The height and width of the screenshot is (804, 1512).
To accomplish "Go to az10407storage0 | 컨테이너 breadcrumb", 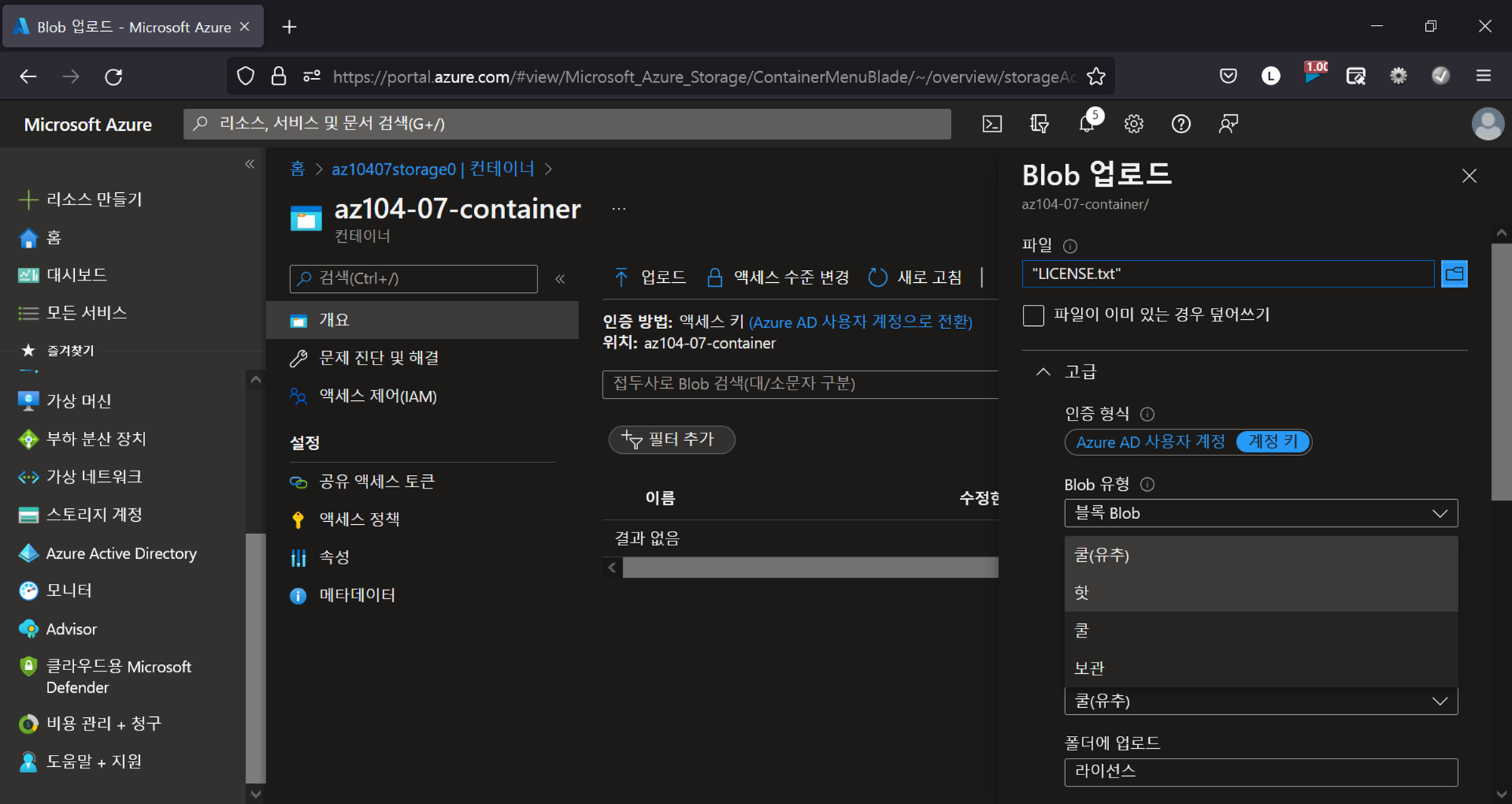I will click(x=433, y=169).
